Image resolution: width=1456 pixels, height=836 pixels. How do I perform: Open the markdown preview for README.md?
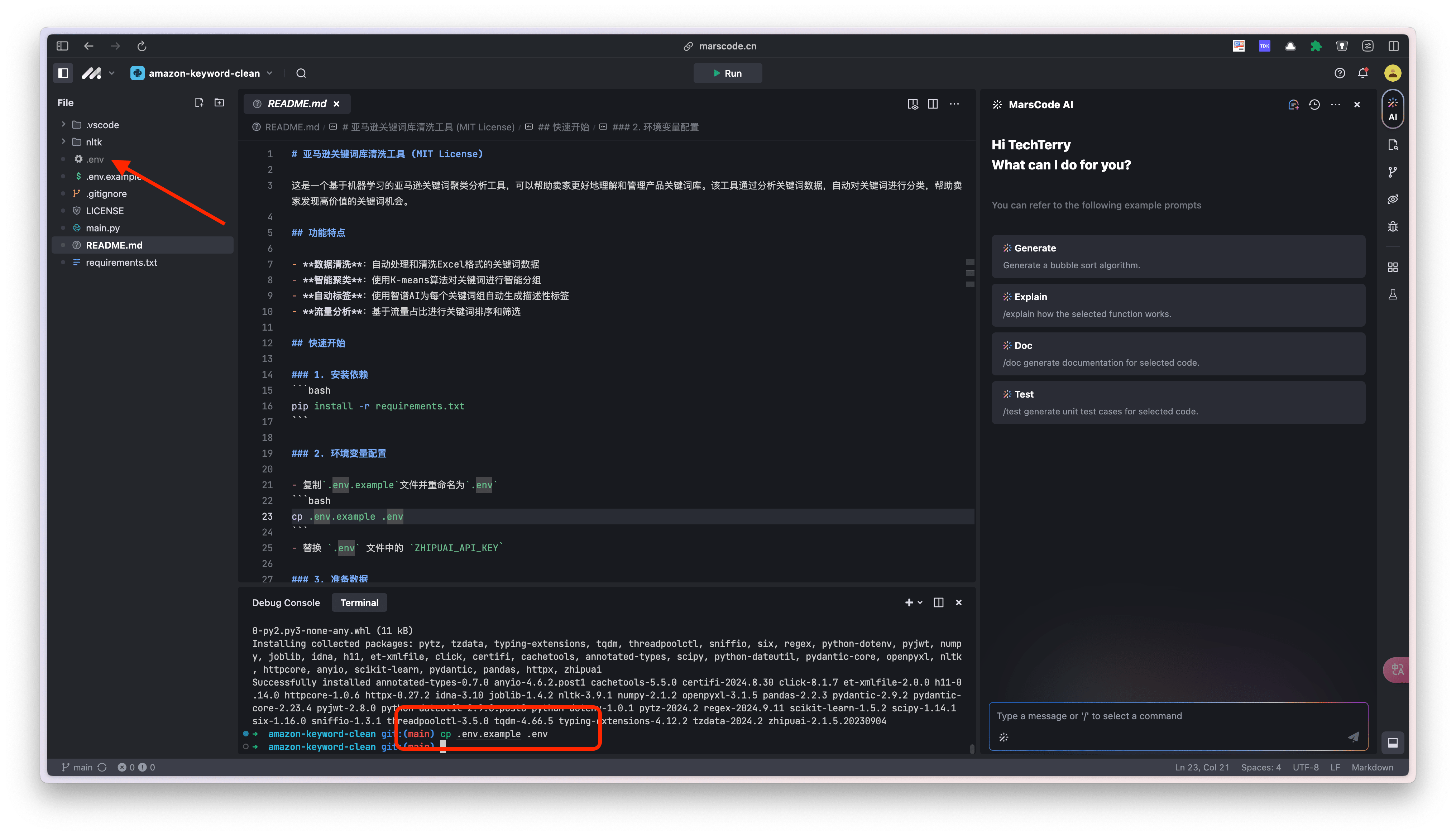point(912,104)
